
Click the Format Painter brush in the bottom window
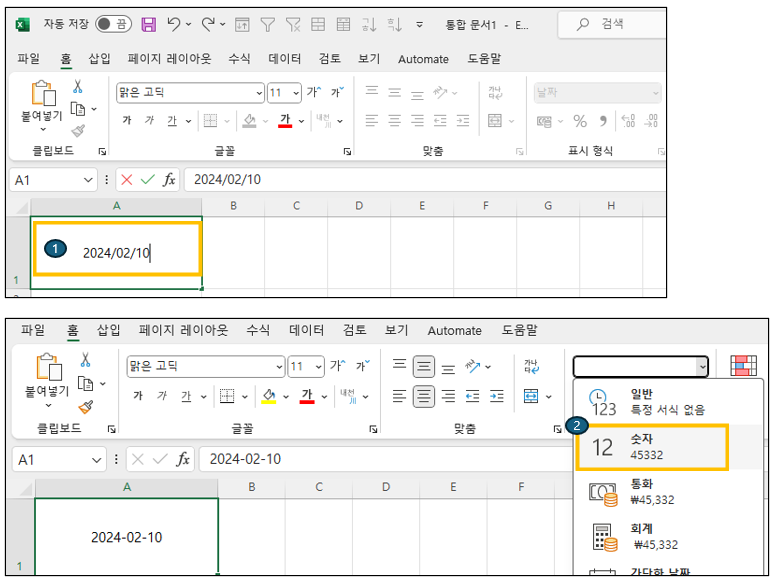(86, 407)
